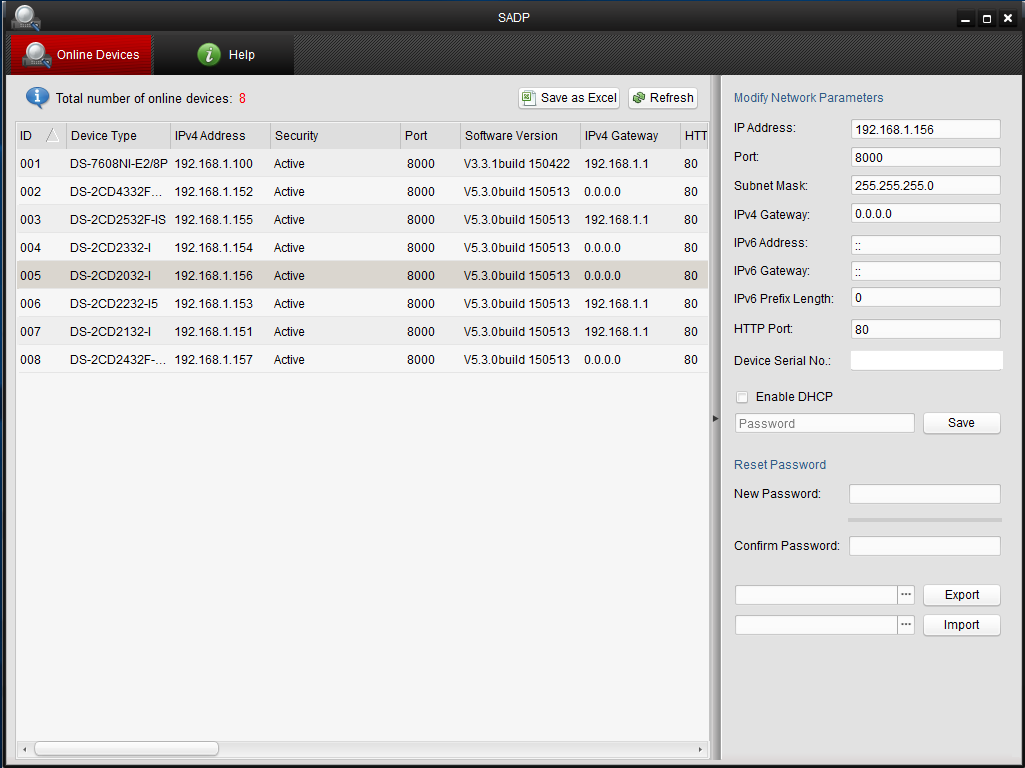Browse for export path with ellipsis button
The height and width of the screenshot is (768, 1025).
pos(906,595)
